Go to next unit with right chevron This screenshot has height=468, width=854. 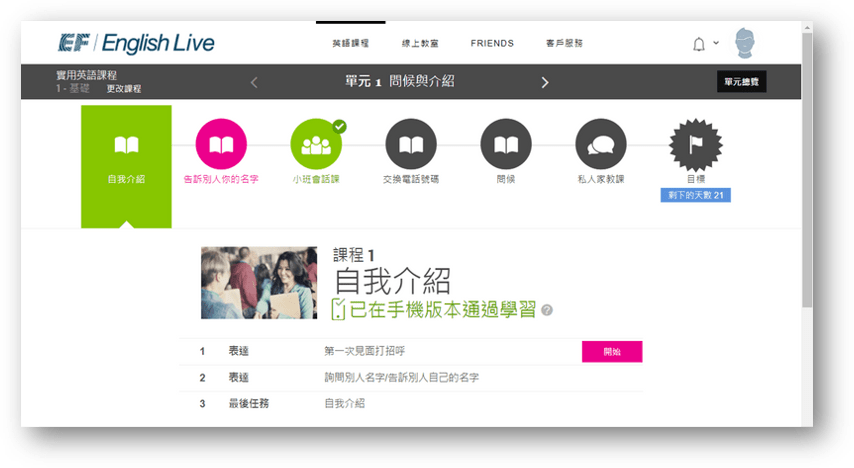[x=545, y=82]
